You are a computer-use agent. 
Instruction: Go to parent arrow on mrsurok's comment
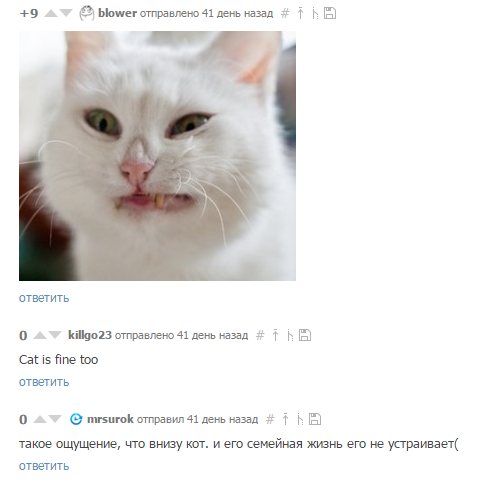(x=285, y=419)
